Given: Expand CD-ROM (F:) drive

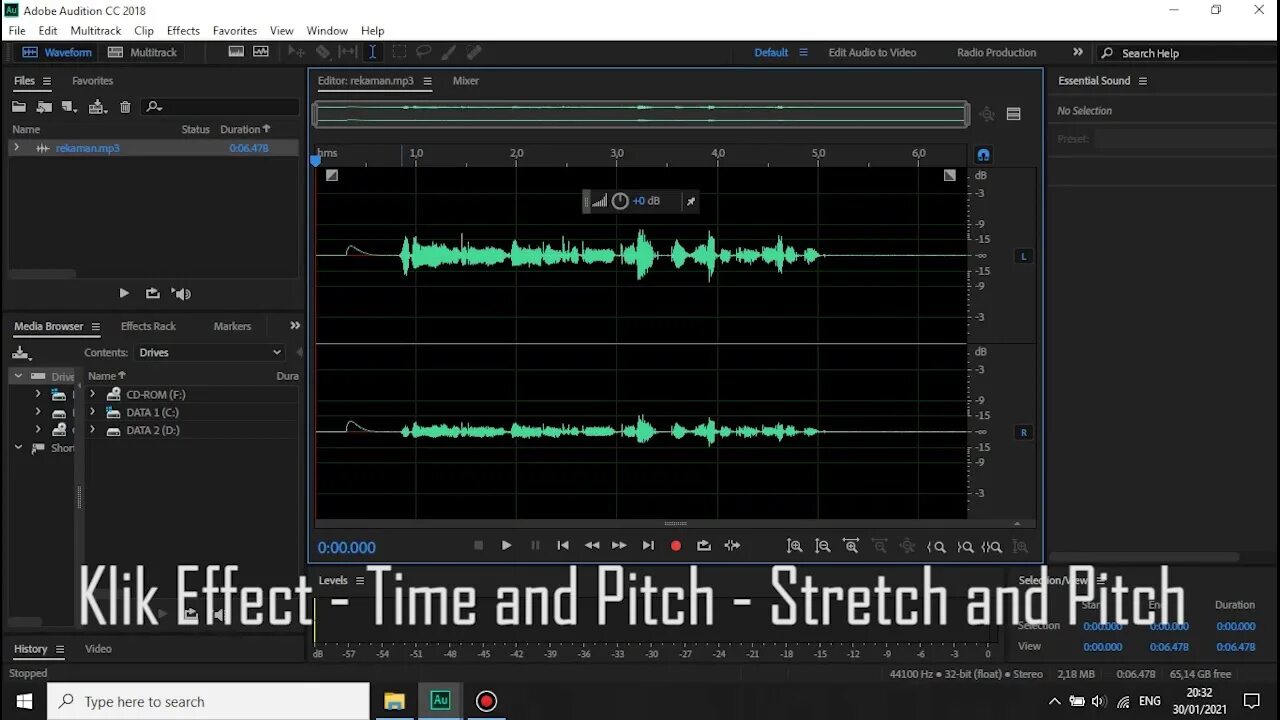Looking at the screenshot, I should click(92, 394).
